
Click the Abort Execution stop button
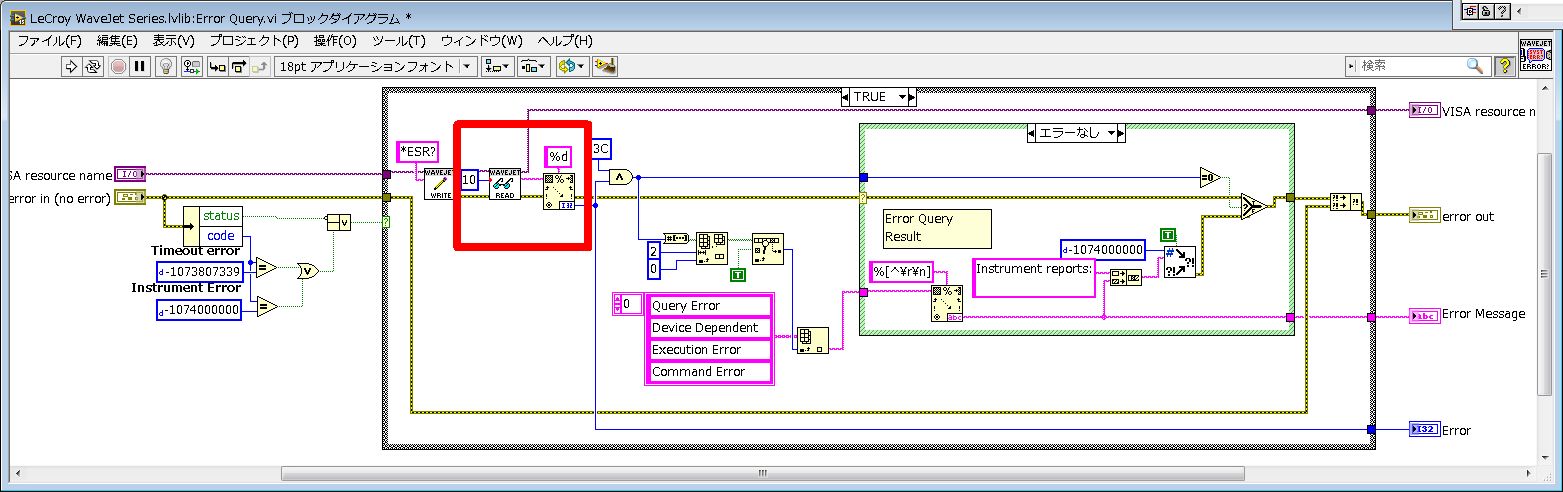click(118, 66)
